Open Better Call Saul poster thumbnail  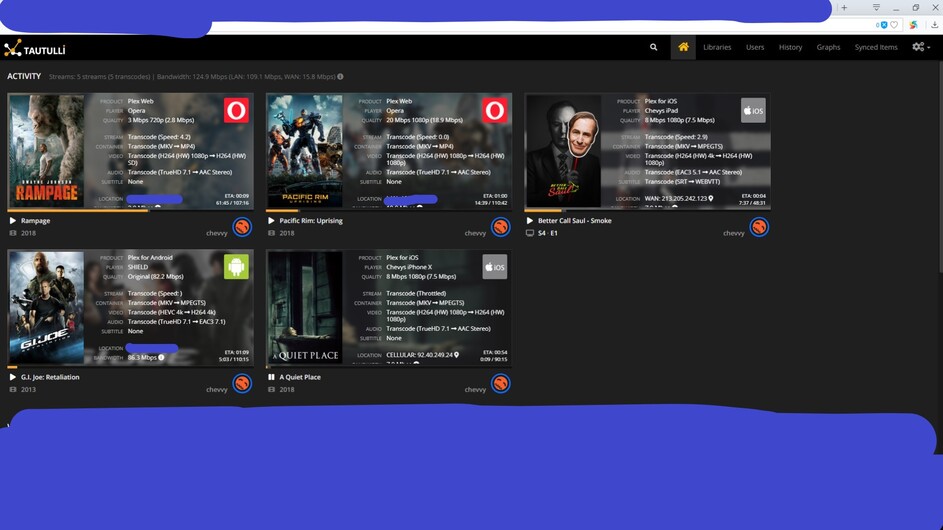coord(564,150)
